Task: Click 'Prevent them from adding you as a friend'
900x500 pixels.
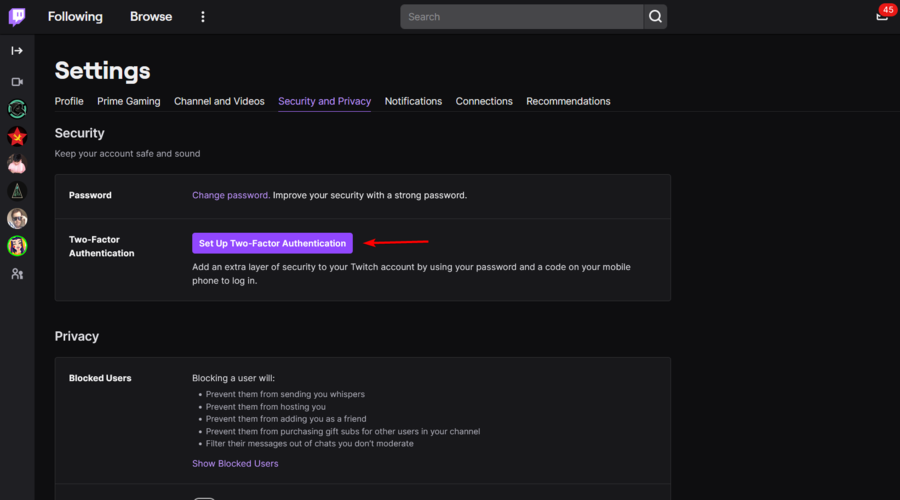Action: [286, 419]
